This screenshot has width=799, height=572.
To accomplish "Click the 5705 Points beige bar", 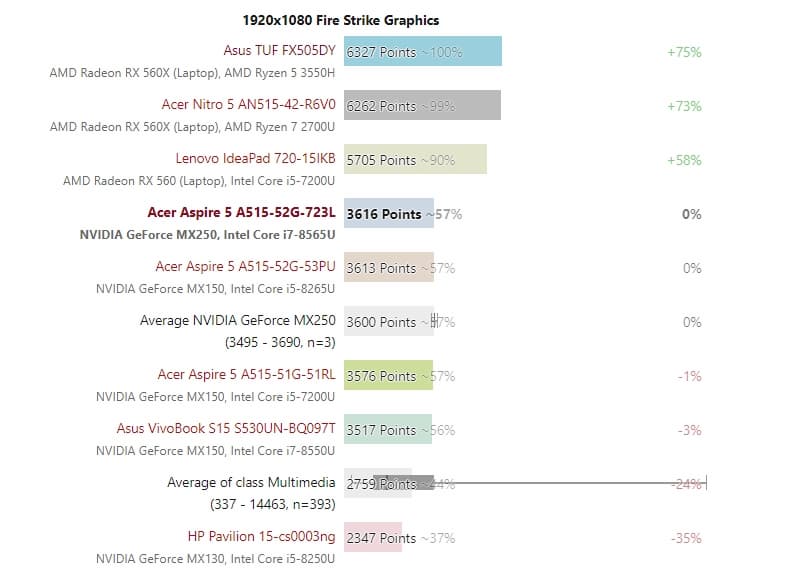I will coord(414,159).
